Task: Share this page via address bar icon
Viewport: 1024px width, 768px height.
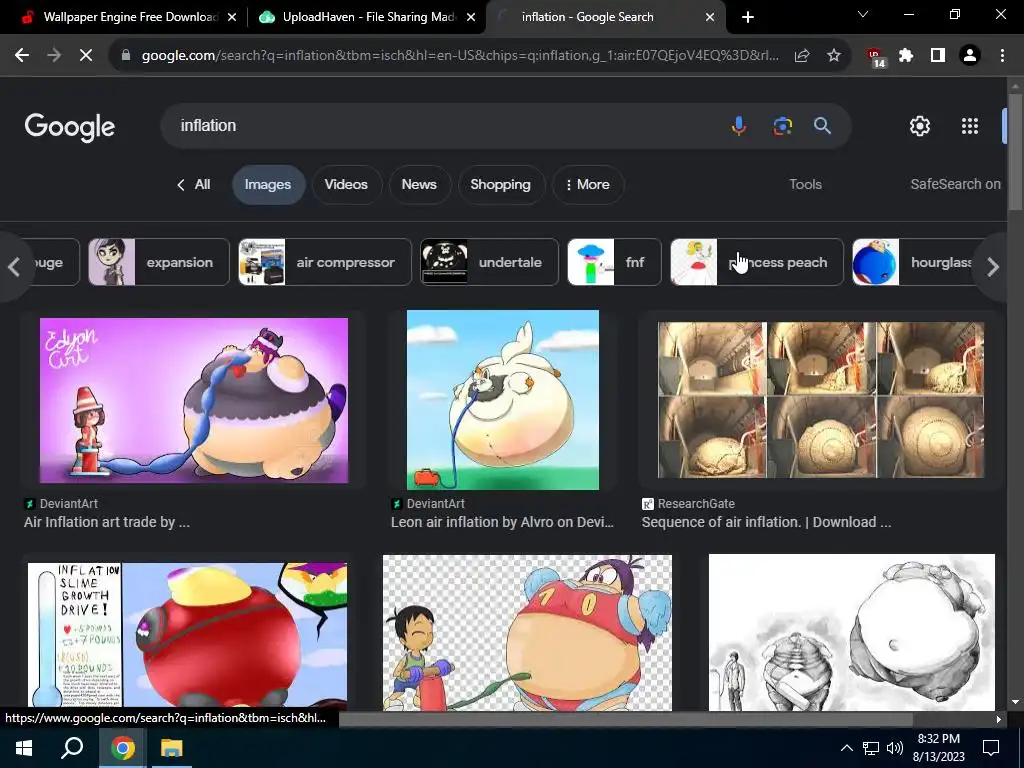Action: 802,56
